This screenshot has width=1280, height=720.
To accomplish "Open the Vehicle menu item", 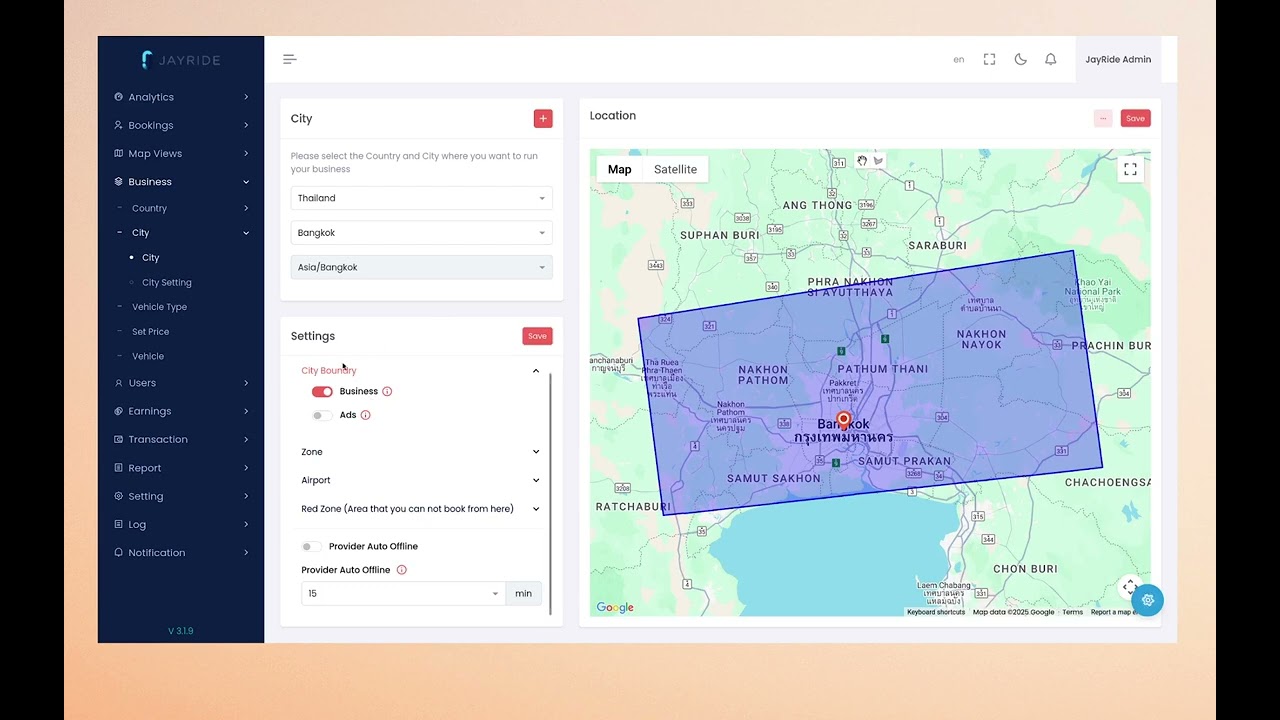I will tap(147, 356).
